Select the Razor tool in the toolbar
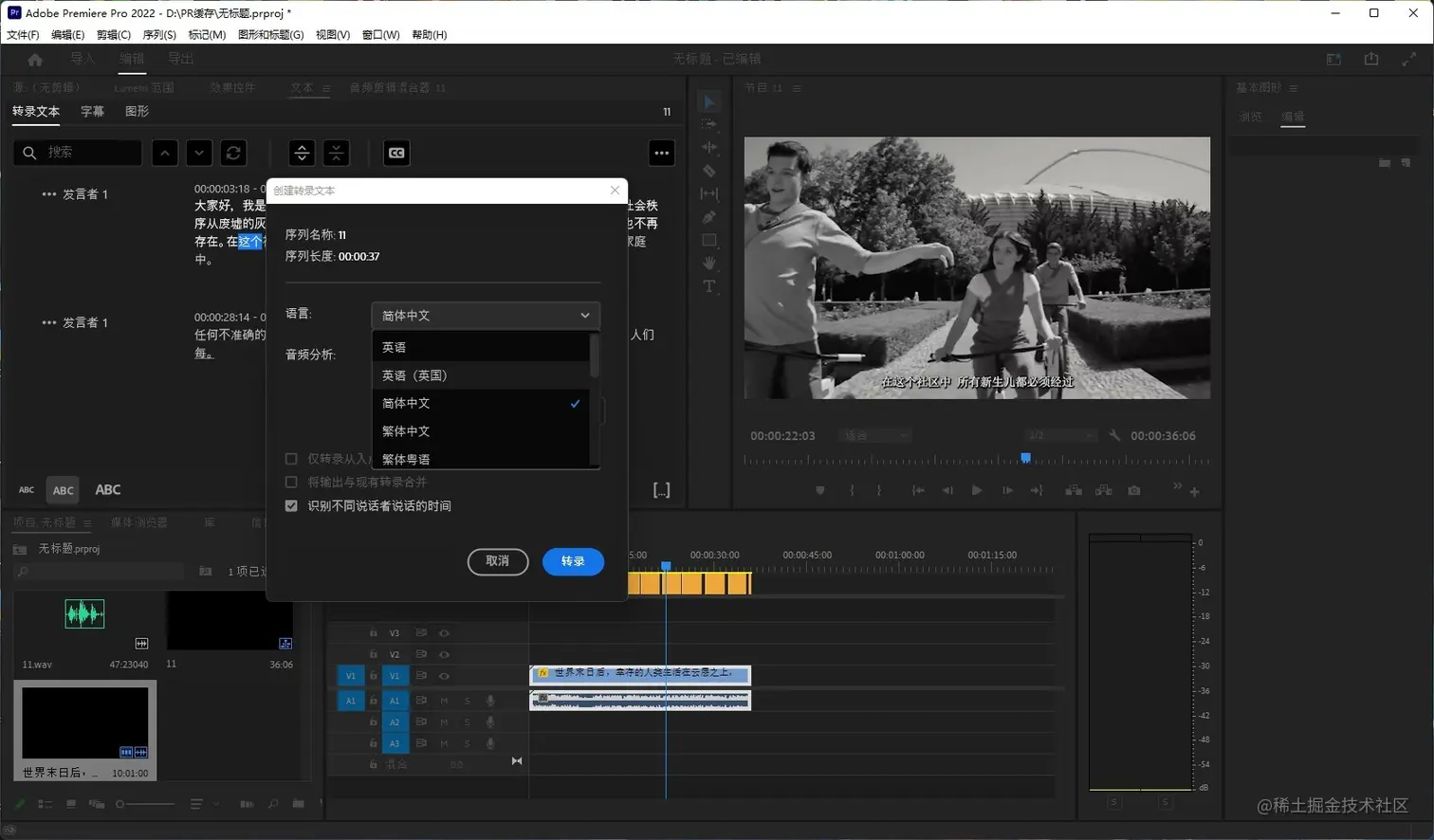The image size is (1434, 840). click(708, 171)
